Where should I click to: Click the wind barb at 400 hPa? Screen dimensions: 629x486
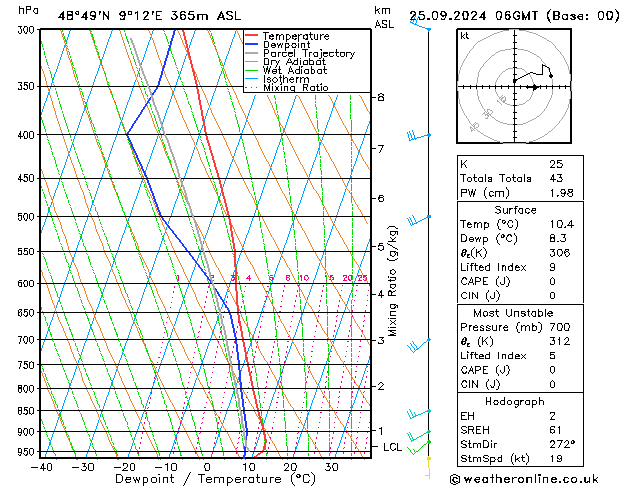point(418,135)
